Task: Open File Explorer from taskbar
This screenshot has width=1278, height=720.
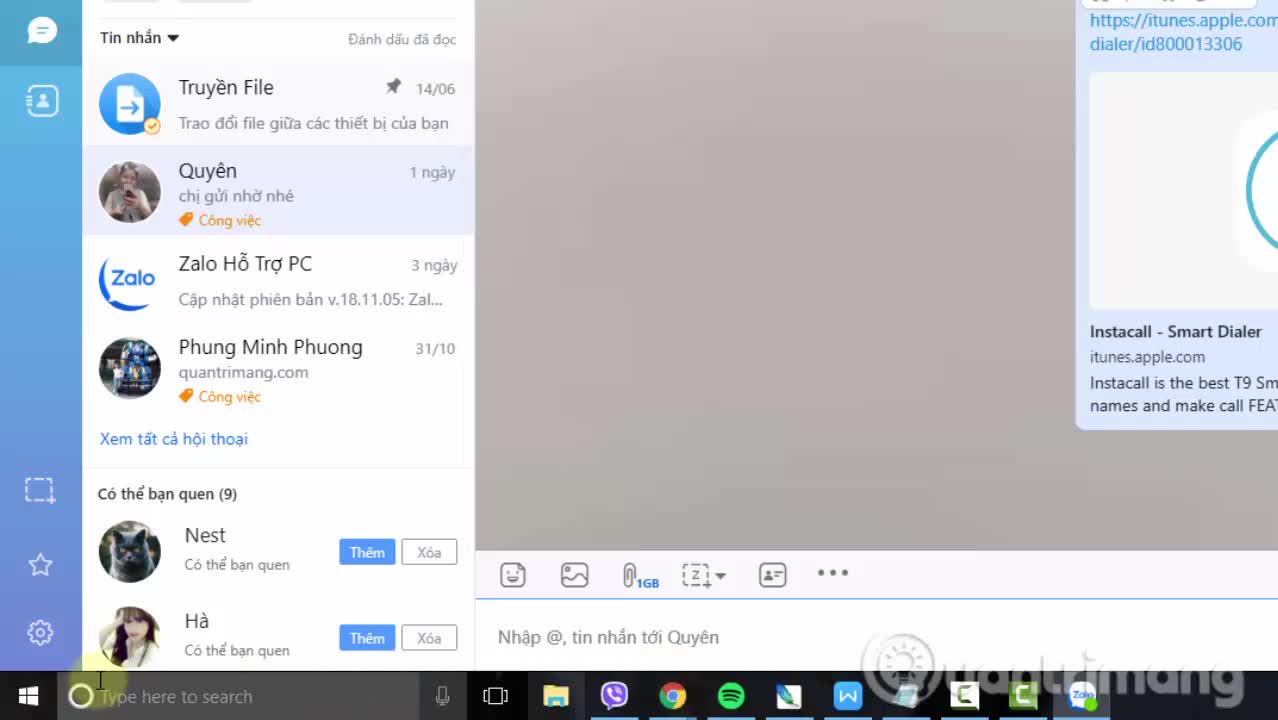Action: pyautogui.click(x=556, y=696)
